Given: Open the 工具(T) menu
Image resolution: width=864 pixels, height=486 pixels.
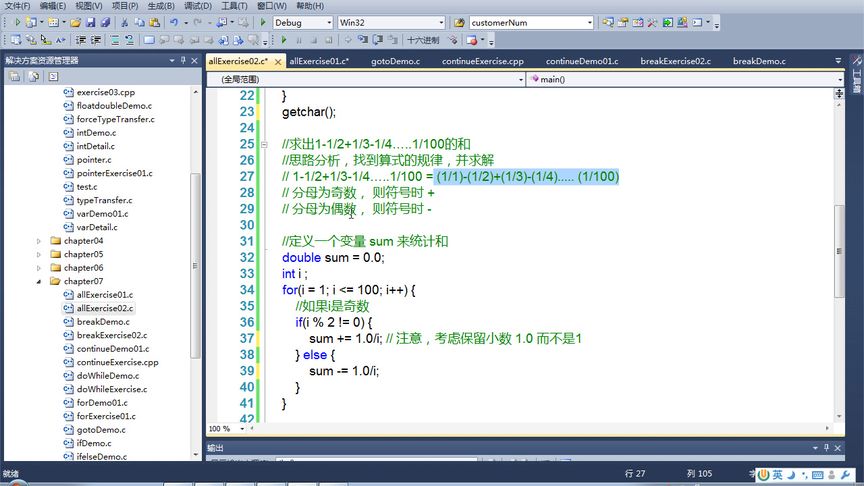Looking at the screenshot, I should (x=234, y=6).
